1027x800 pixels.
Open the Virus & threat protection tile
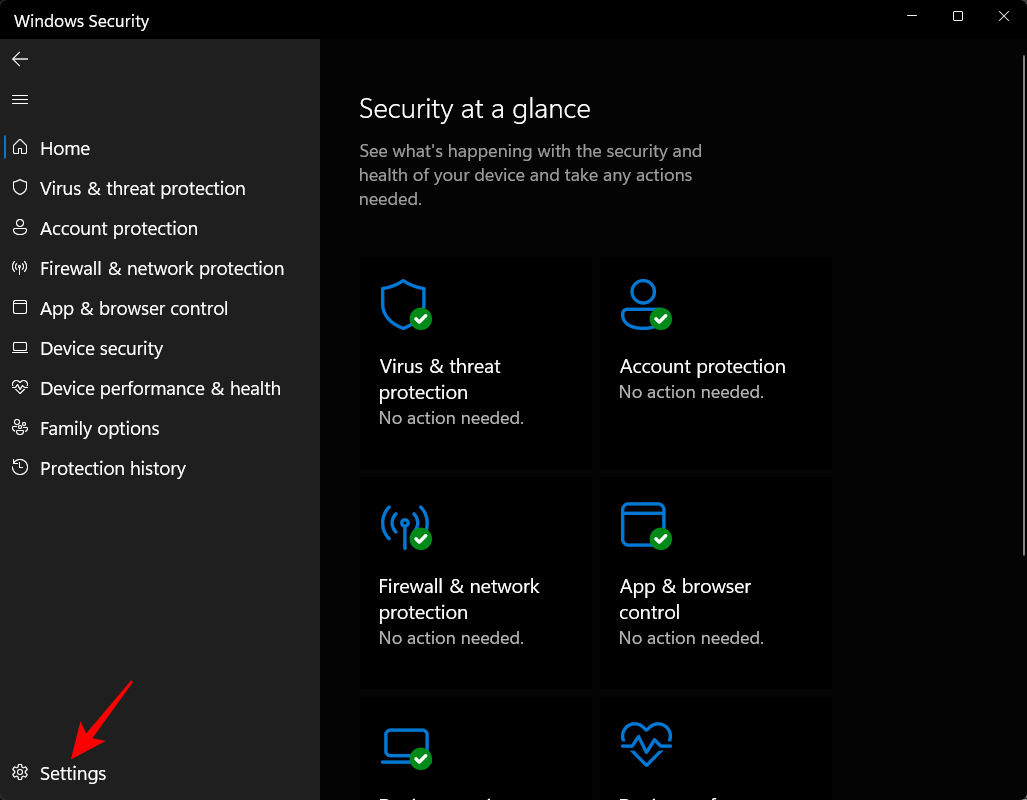click(x=475, y=363)
